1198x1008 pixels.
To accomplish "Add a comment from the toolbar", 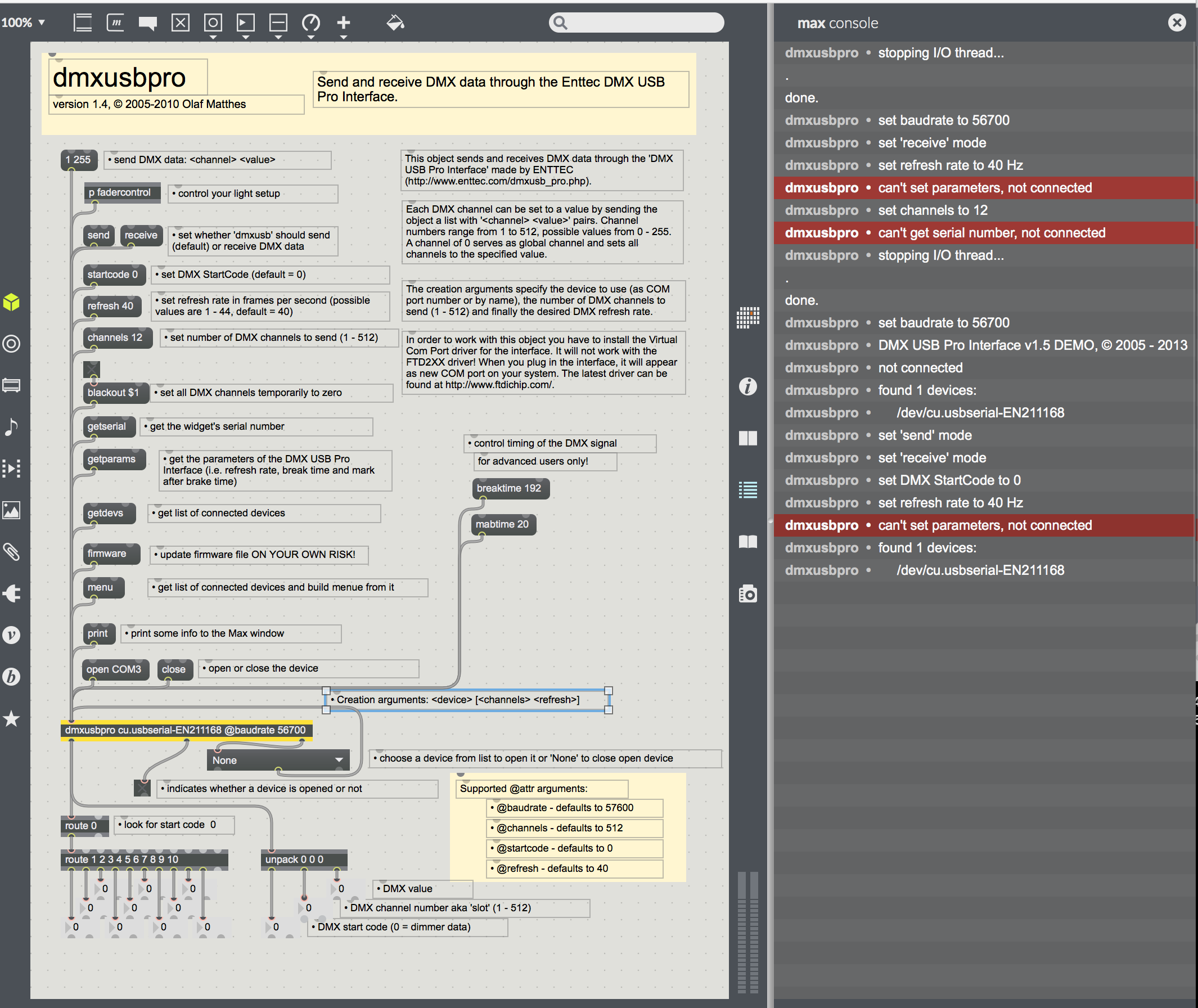I will point(147,23).
